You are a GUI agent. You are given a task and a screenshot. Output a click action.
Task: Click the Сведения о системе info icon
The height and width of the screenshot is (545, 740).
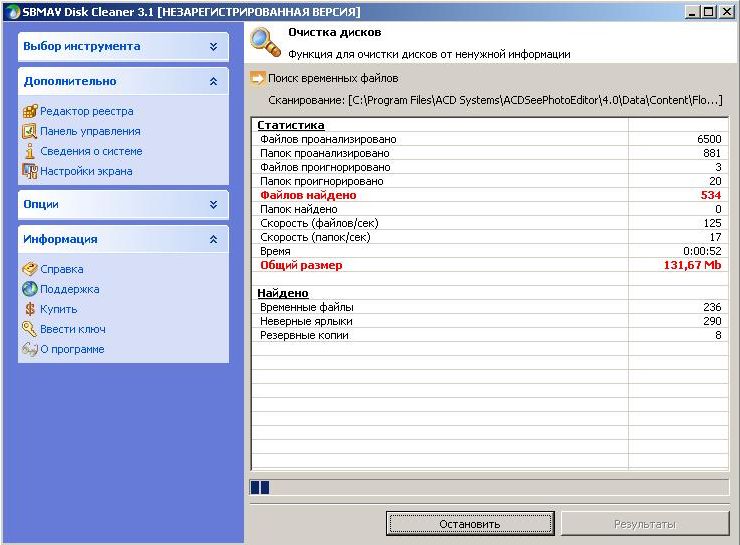[x=30, y=151]
